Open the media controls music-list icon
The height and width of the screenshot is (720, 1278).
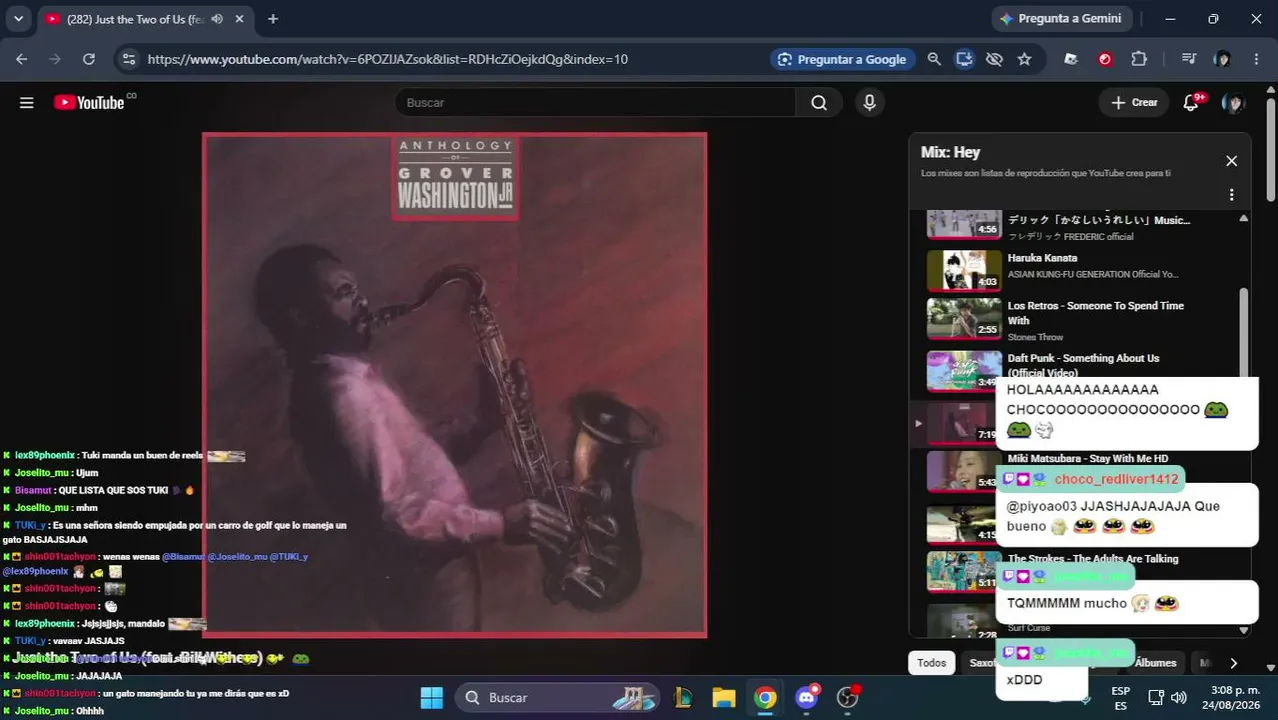click(1188, 59)
